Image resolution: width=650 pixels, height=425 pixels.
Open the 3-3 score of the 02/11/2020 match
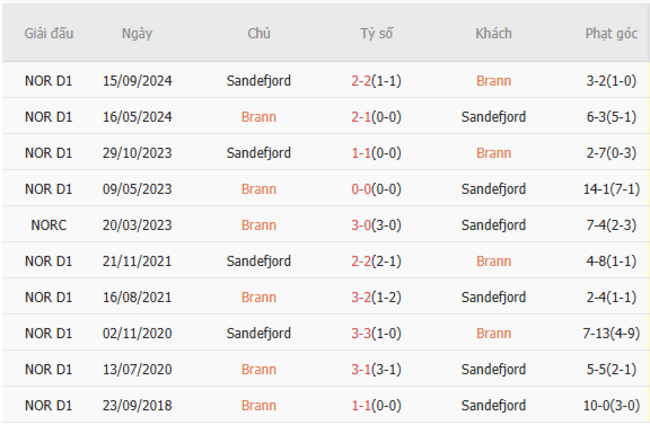point(361,333)
